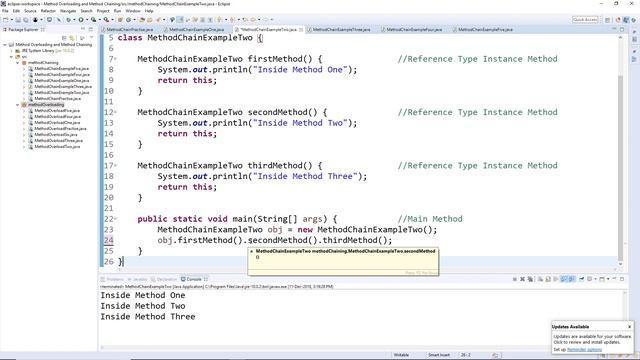Select MethodOverloadSix.java in Package Explorer
Screen dimensions: 640x360
pos(56,134)
